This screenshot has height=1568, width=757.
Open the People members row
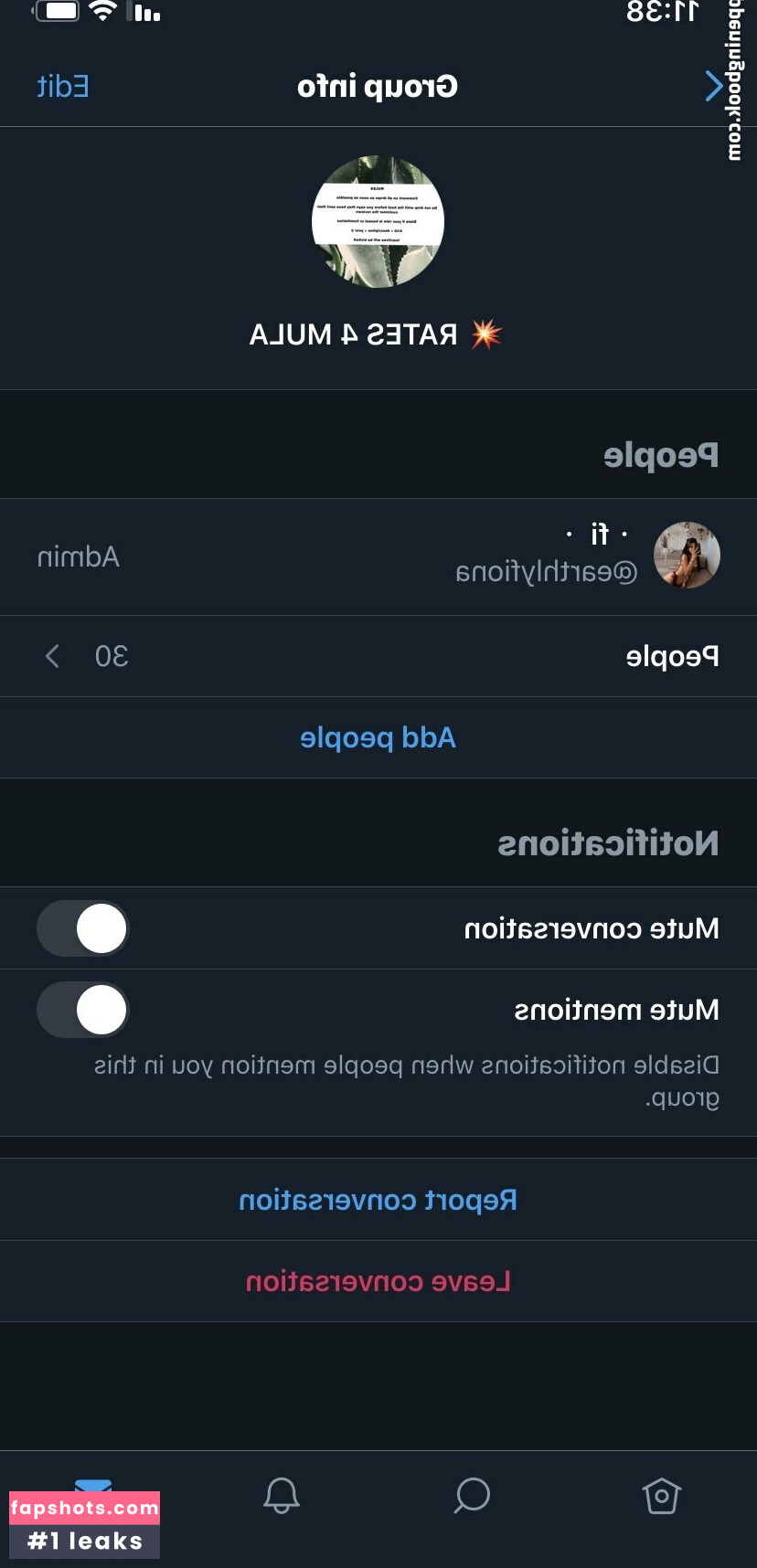(x=378, y=656)
